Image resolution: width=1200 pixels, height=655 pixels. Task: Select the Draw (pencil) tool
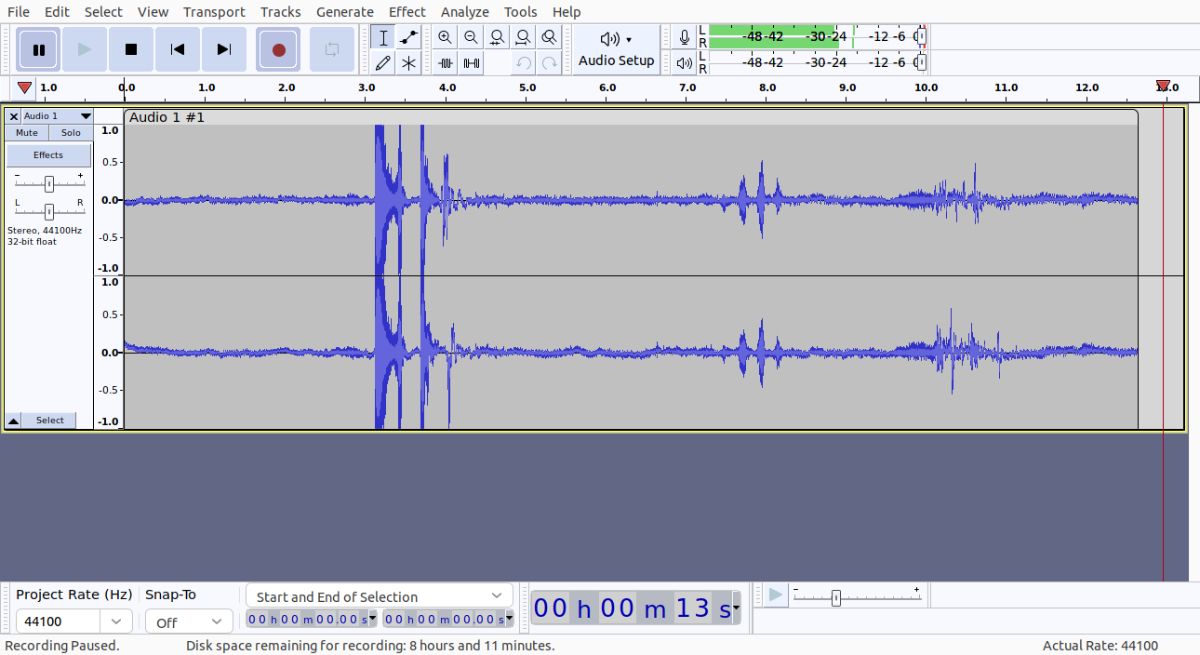click(383, 63)
